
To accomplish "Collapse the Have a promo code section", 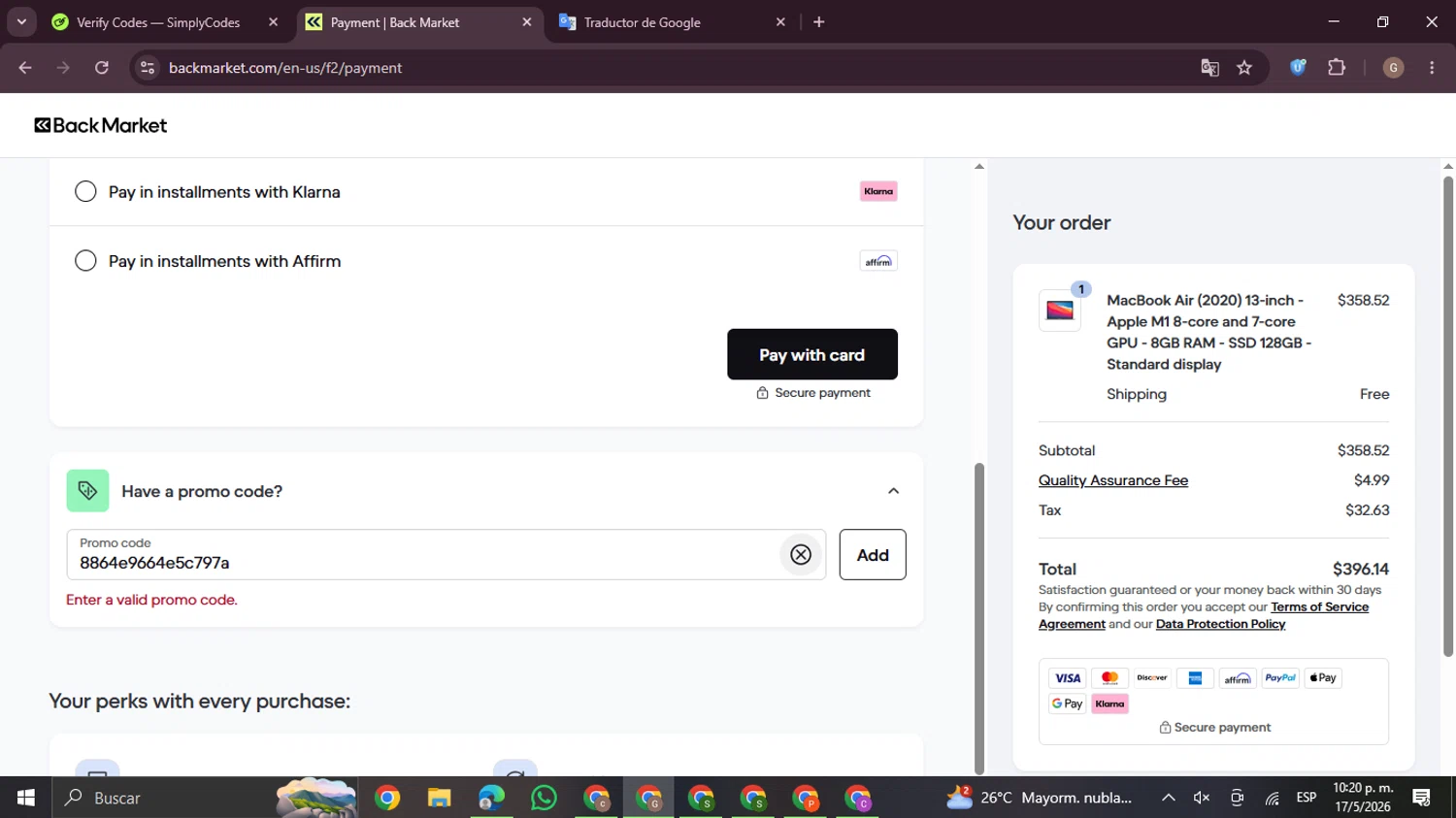I will pos(893,491).
